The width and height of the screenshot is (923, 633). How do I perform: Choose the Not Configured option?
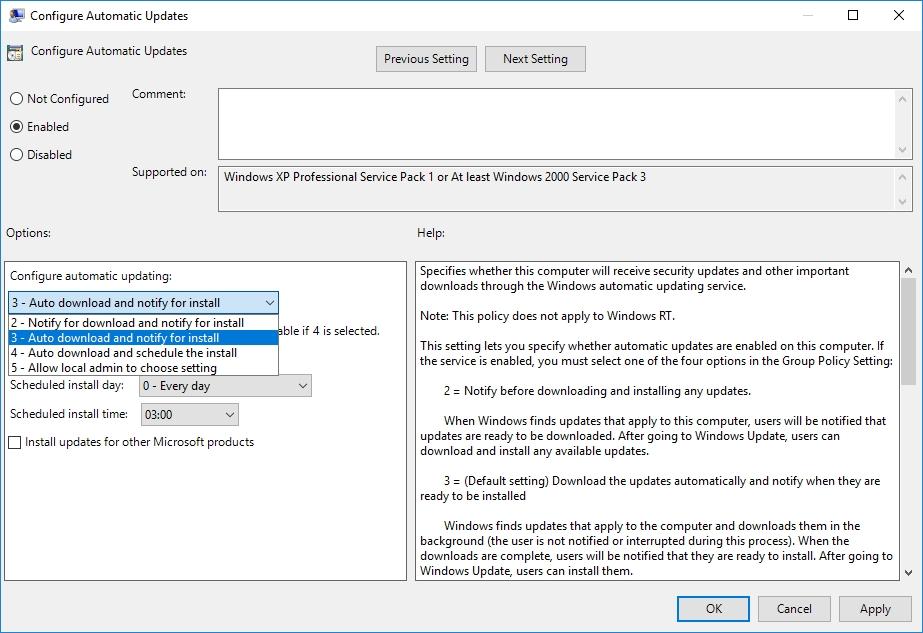pos(15,98)
